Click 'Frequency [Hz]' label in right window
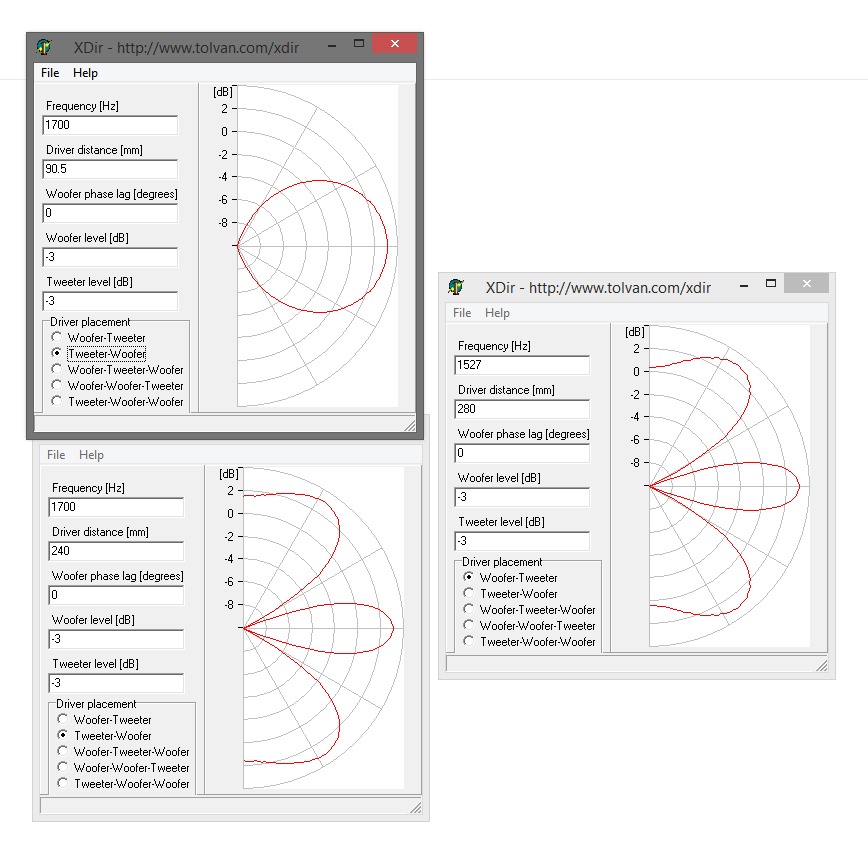The width and height of the screenshot is (868, 848). [494, 346]
